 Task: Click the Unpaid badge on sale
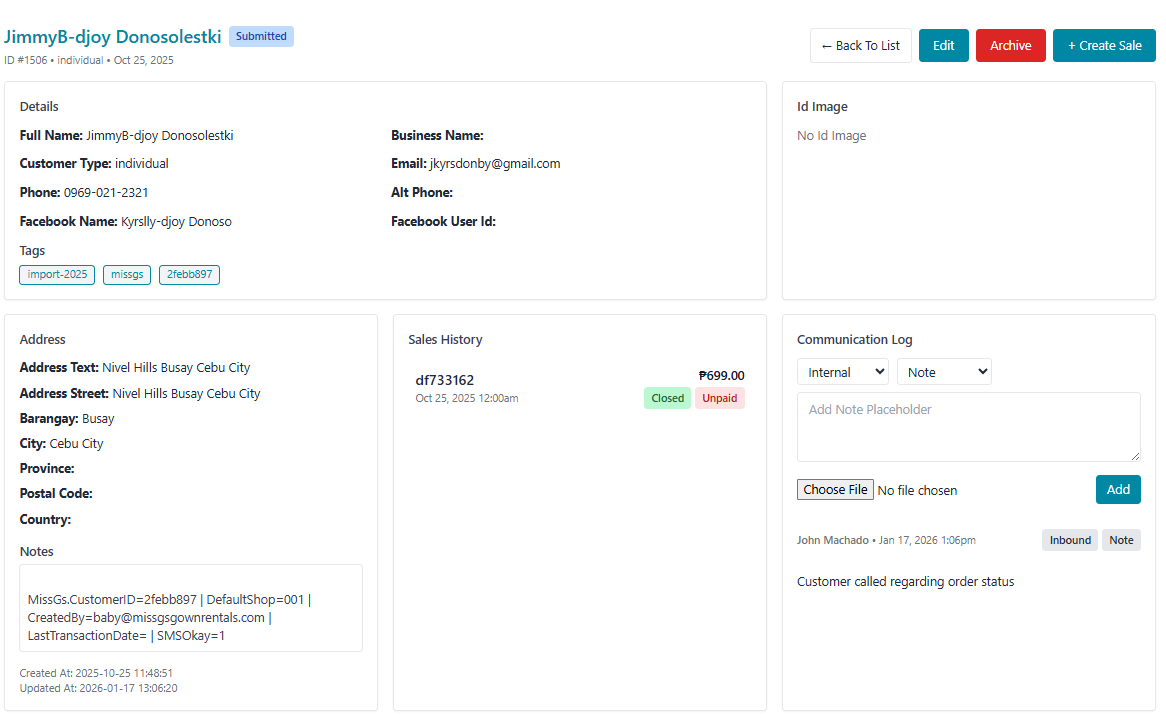click(x=719, y=398)
